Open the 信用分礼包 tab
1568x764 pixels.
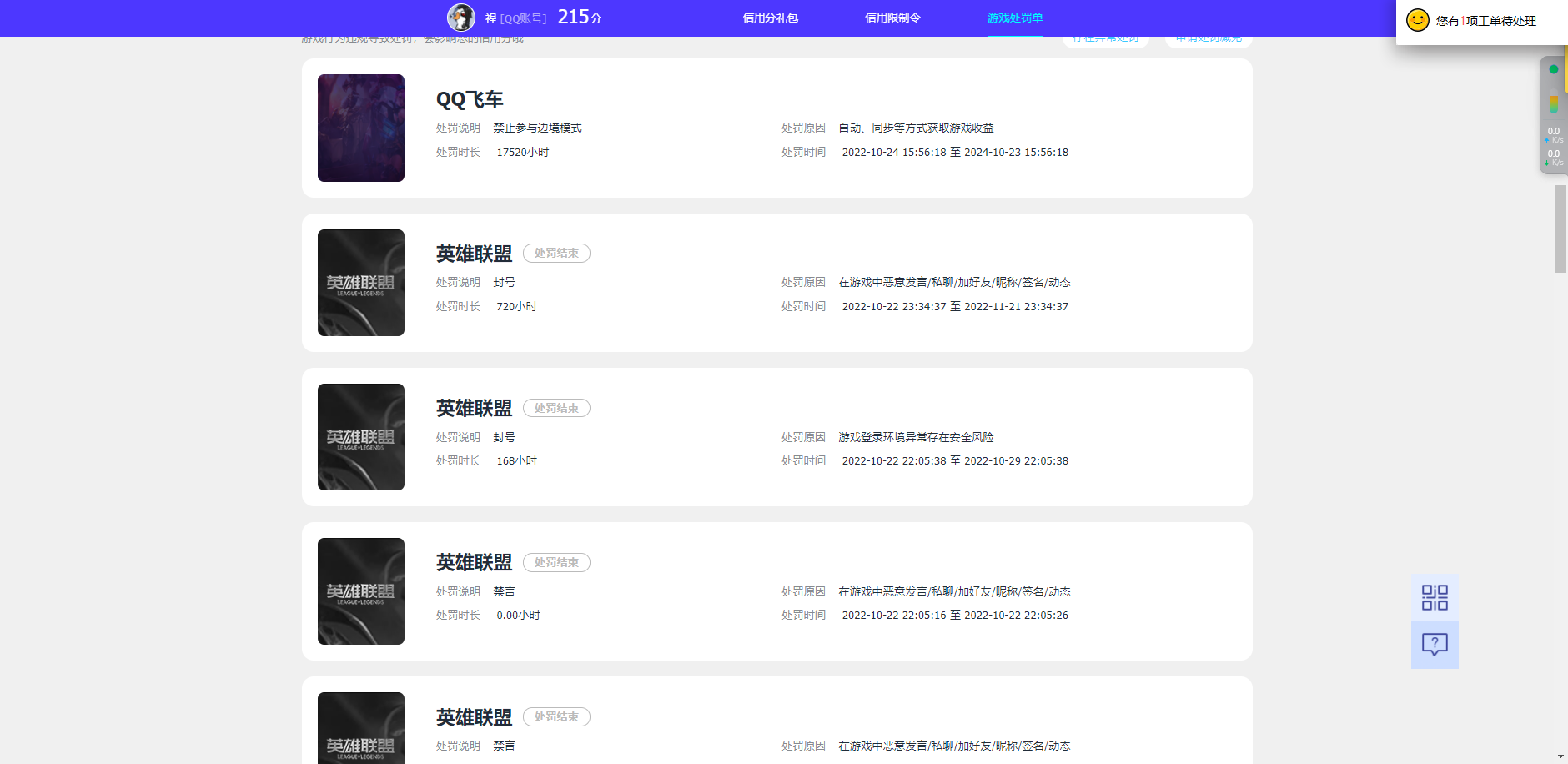click(771, 18)
